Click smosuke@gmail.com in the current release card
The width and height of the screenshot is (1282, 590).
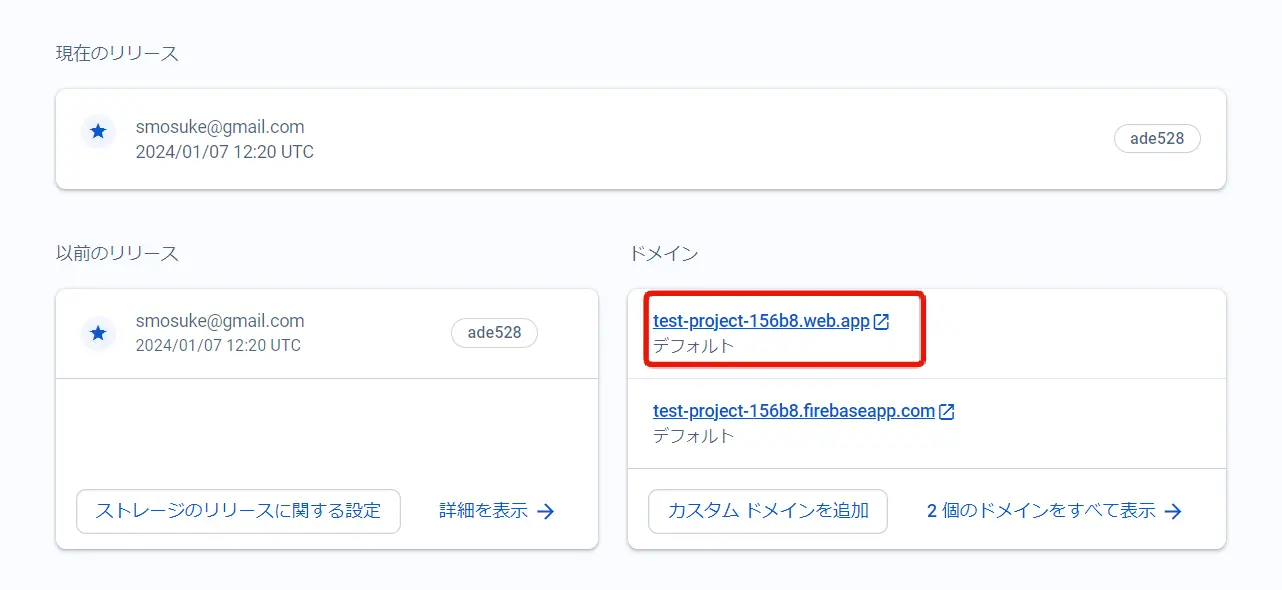(x=220, y=127)
